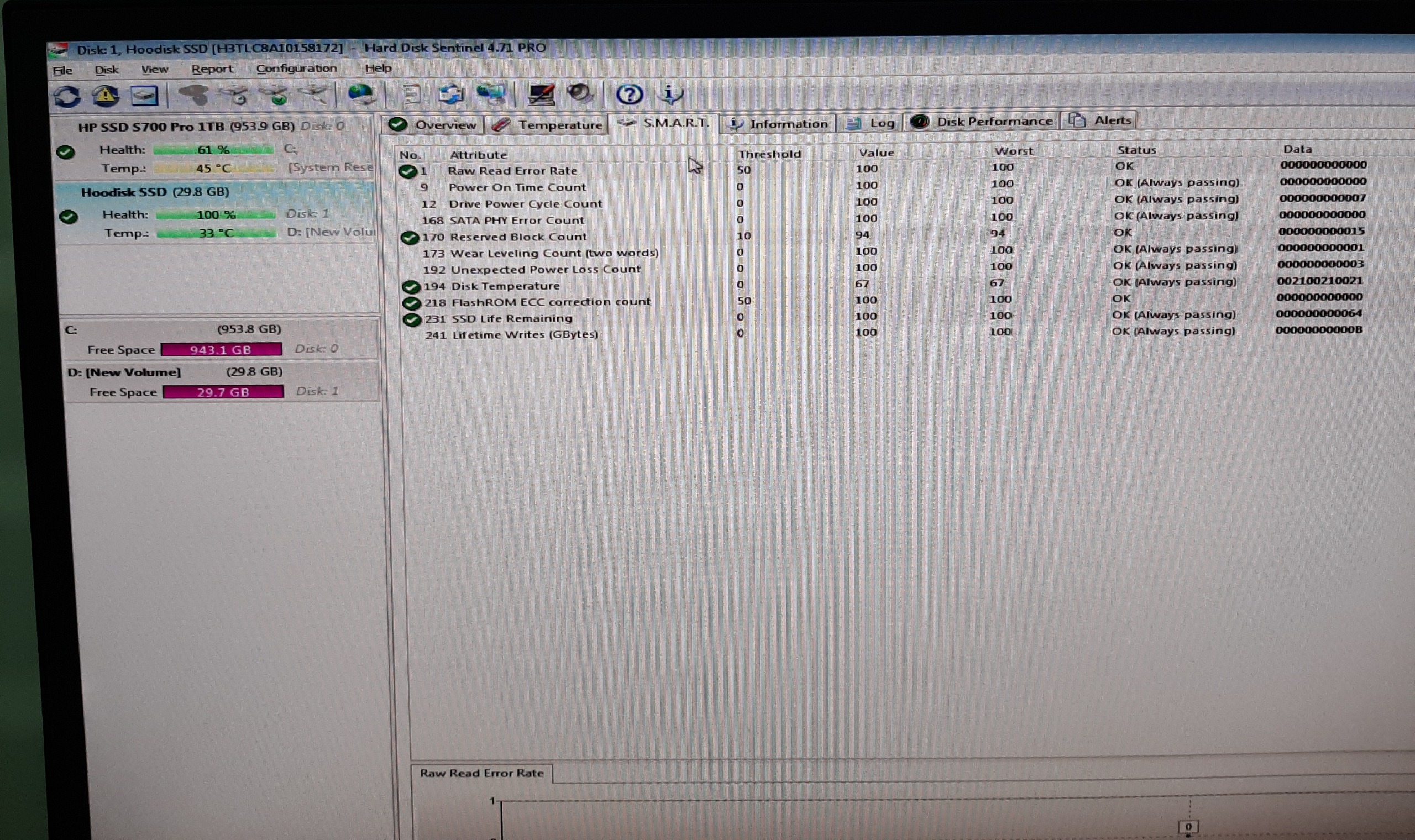Viewport: 1415px width, 840px height.
Task: Click the refresh icon with yellow warning triangle
Action: [105, 96]
